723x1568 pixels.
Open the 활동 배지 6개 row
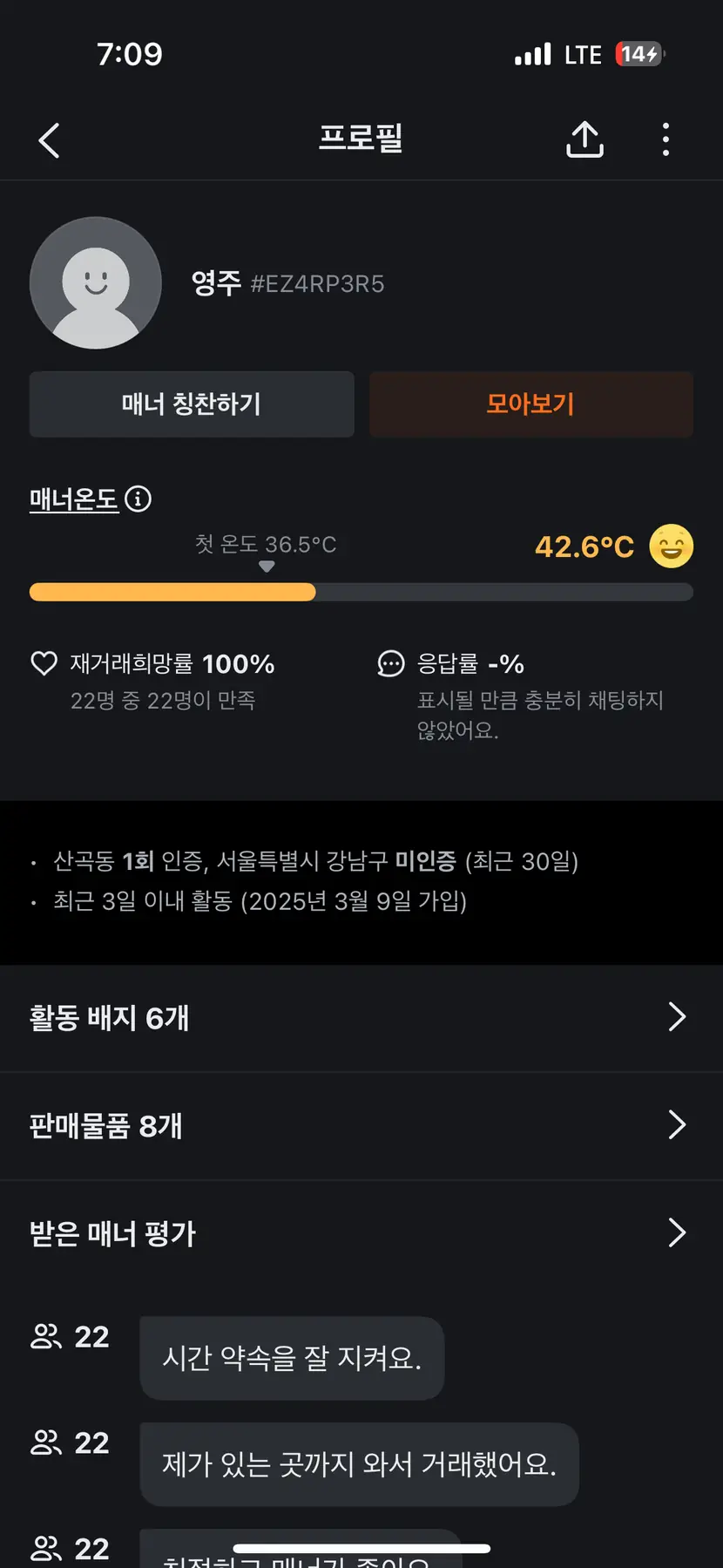tap(110, 1018)
